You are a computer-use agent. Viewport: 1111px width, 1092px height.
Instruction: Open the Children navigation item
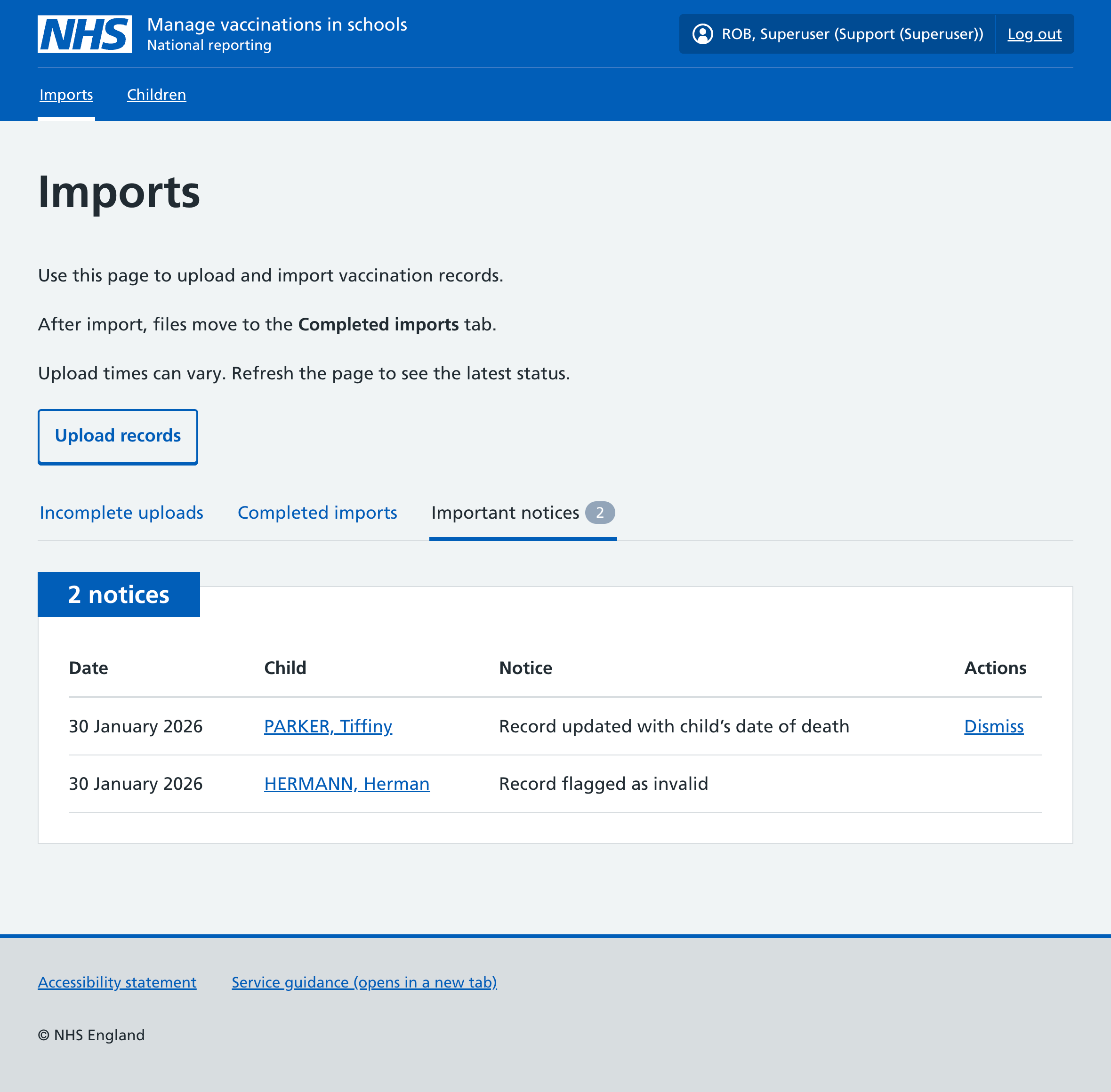[x=156, y=95]
